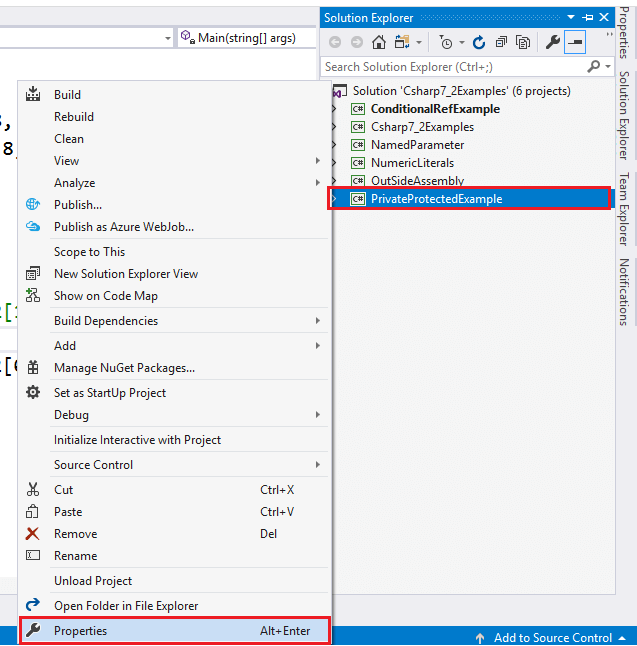This screenshot has height=646, width=637.
Task: Select the ConditionalRefExample project
Action: coord(435,109)
